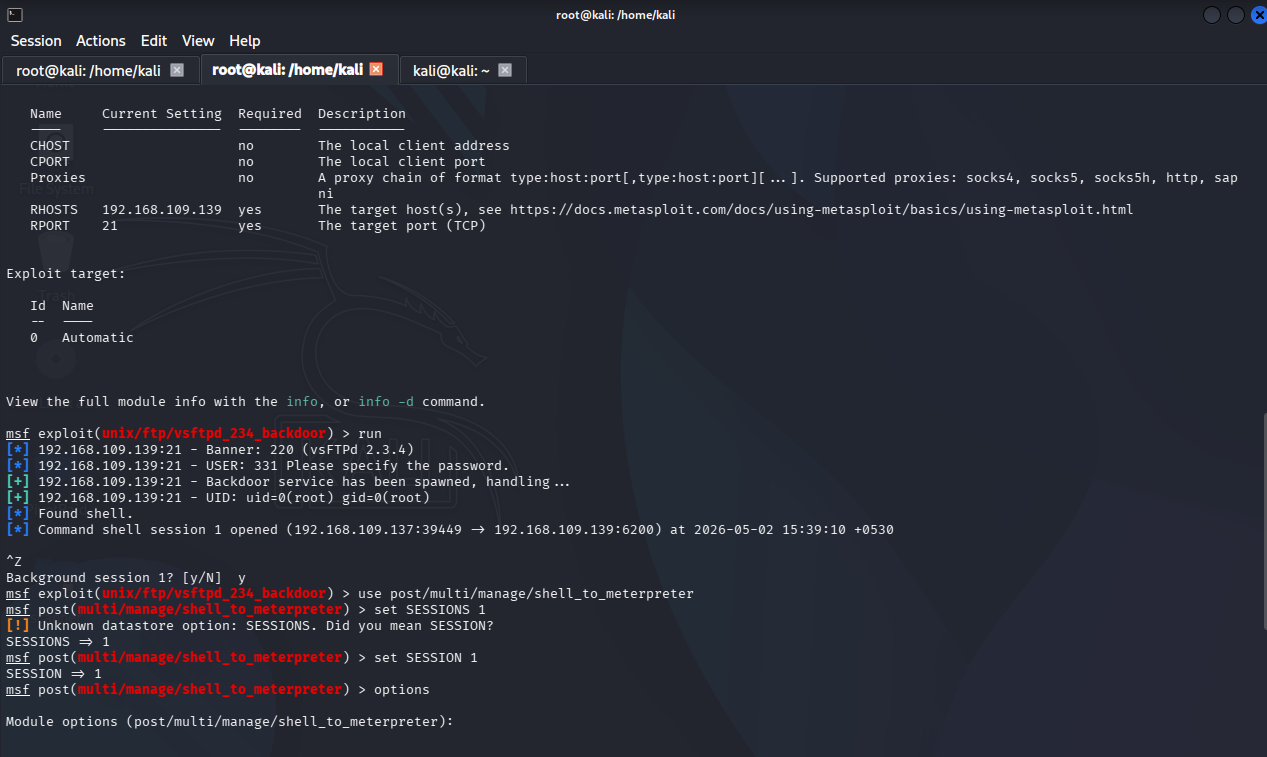Click the 'use post/multi/manage/shell_to_meterpreter' command
The image size is (1267, 757).
tap(526, 594)
